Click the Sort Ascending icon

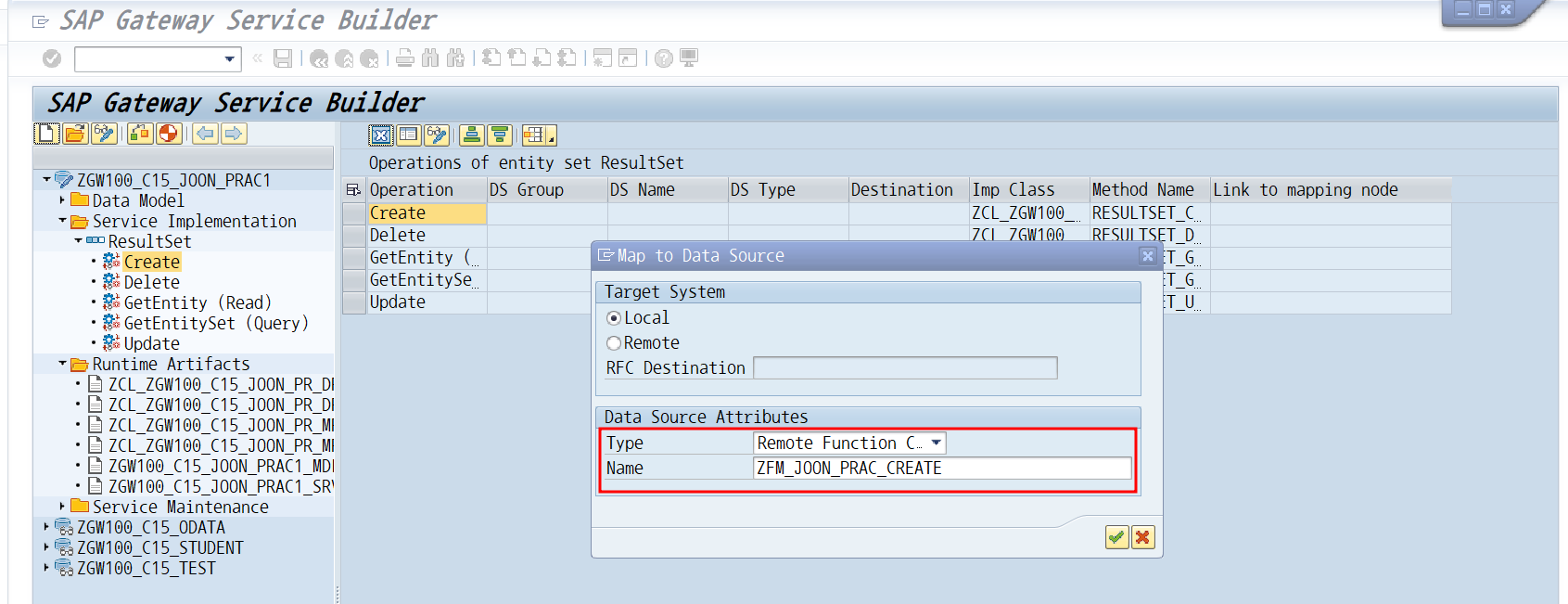coord(472,135)
